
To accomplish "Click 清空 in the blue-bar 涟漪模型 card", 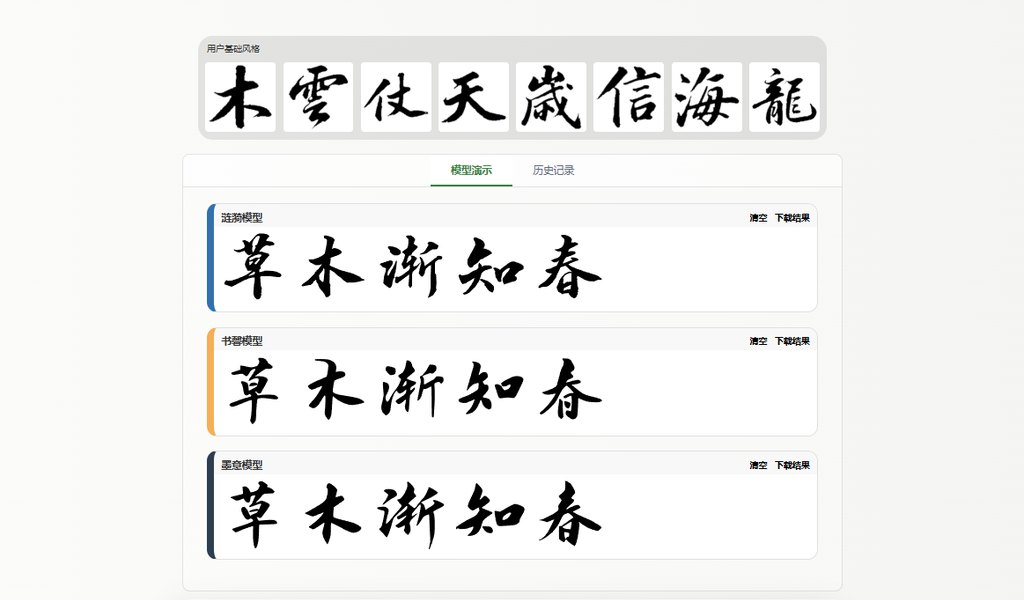I will click(x=758, y=218).
